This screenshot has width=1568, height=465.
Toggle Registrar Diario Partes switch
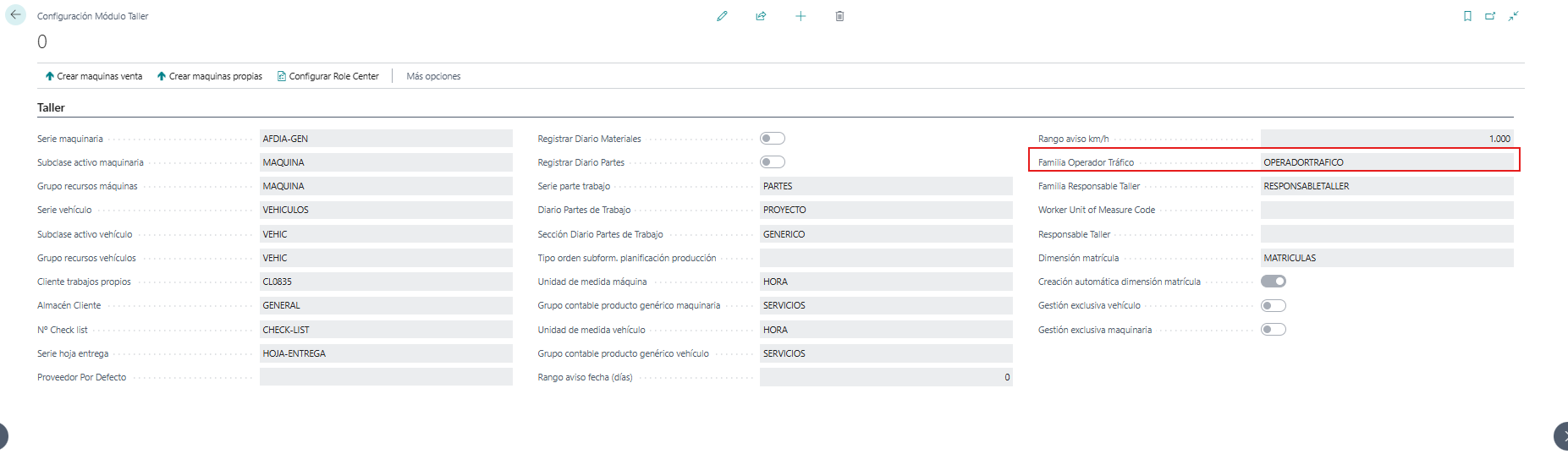pyautogui.click(x=773, y=162)
